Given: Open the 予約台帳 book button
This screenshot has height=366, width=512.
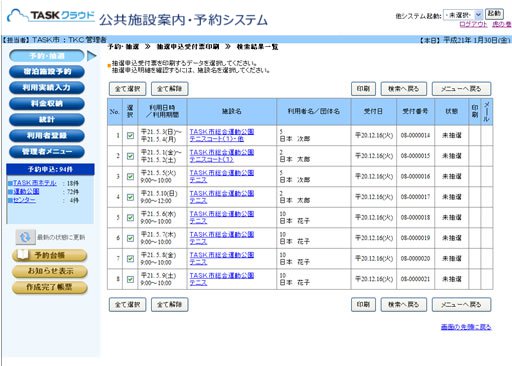Looking at the screenshot, I should click(x=50, y=255).
